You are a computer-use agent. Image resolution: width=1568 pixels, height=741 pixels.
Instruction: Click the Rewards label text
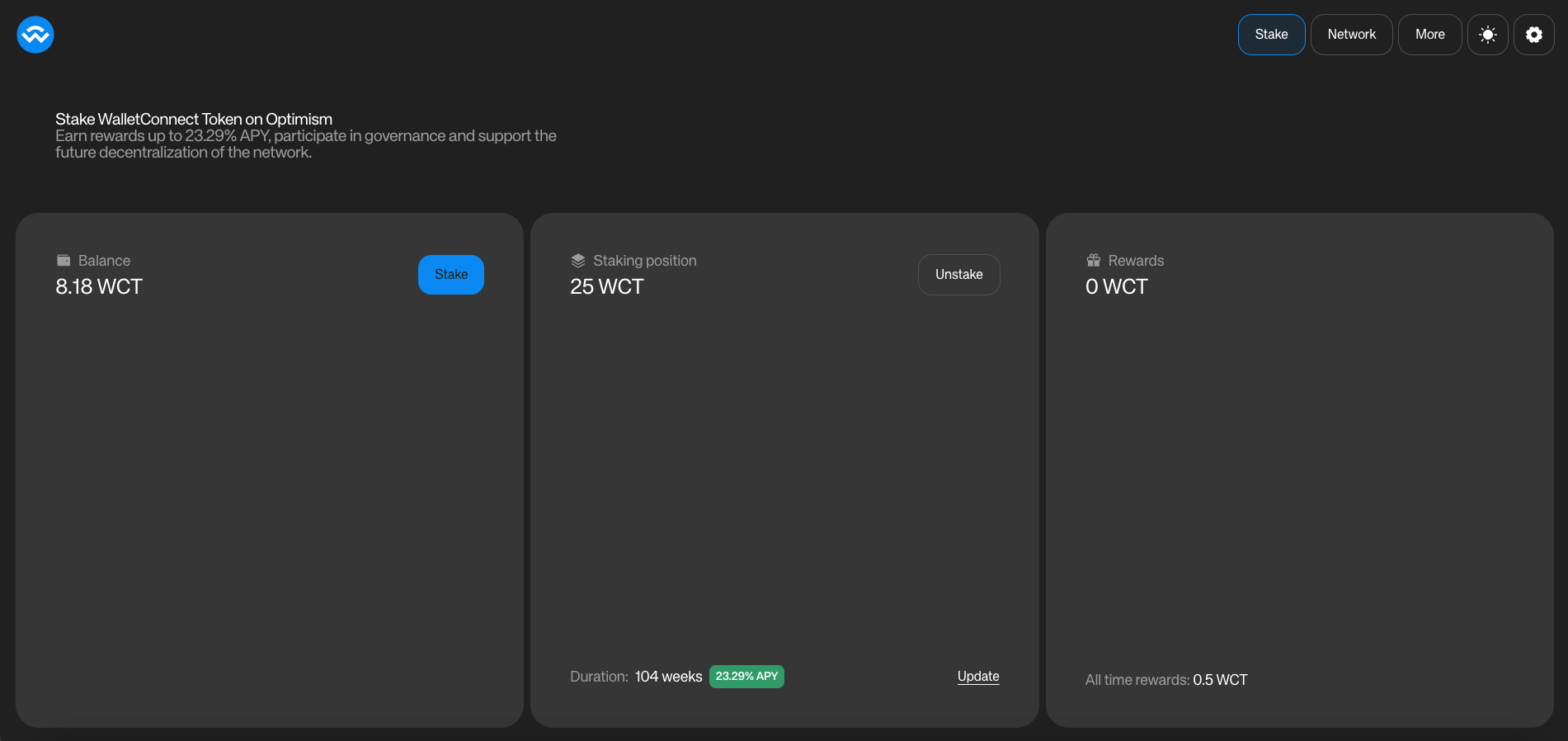tap(1136, 261)
